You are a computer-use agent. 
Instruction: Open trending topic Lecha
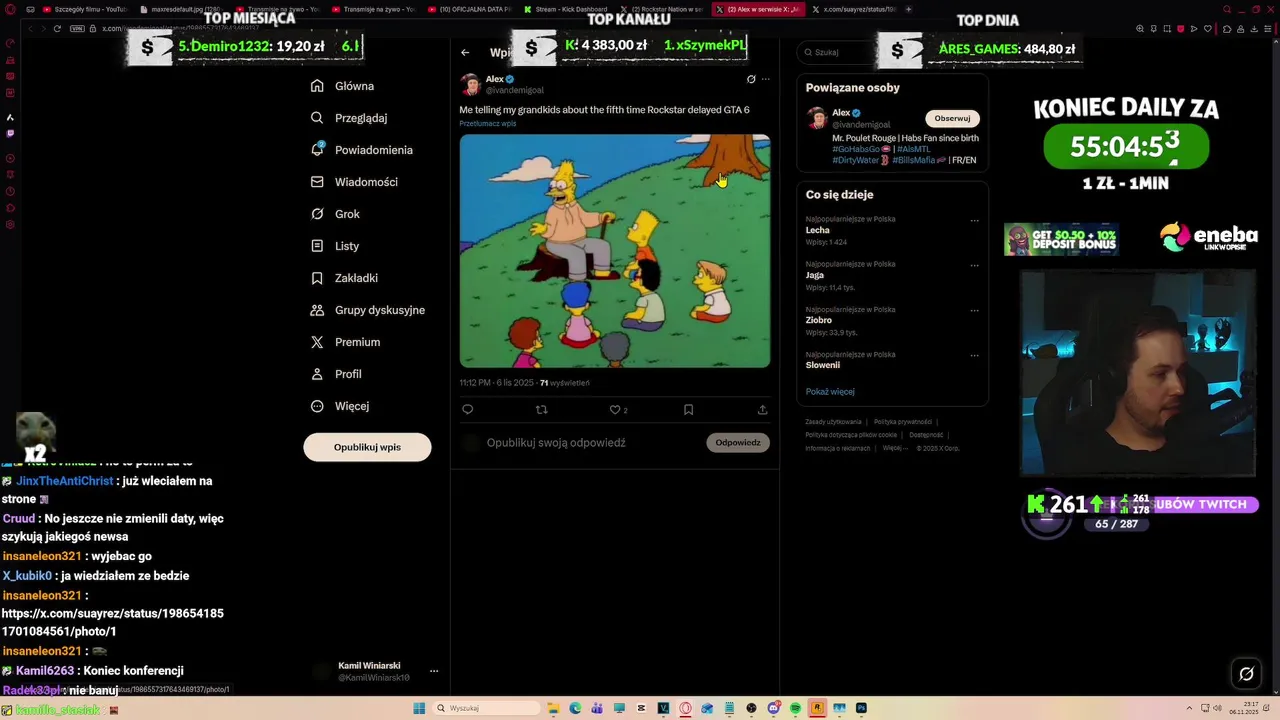tap(817, 230)
